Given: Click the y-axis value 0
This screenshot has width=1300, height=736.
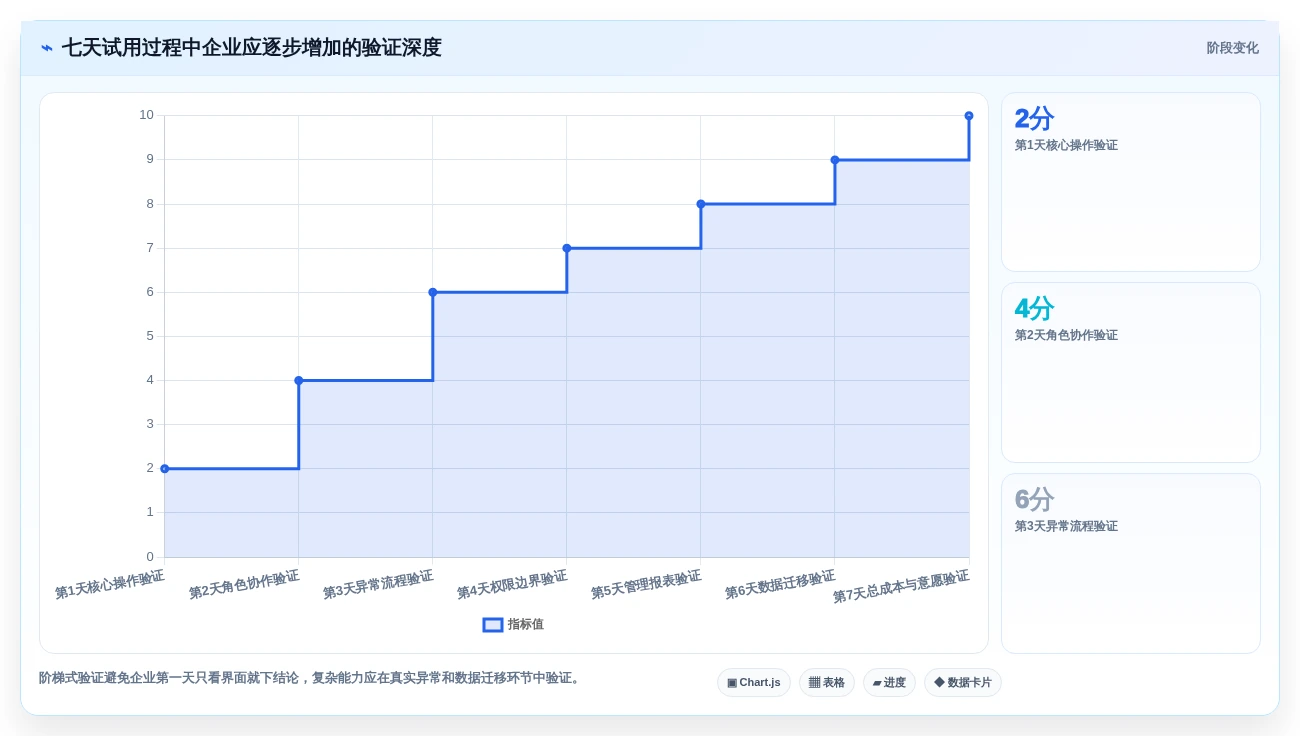Looking at the screenshot, I should tap(150, 557).
